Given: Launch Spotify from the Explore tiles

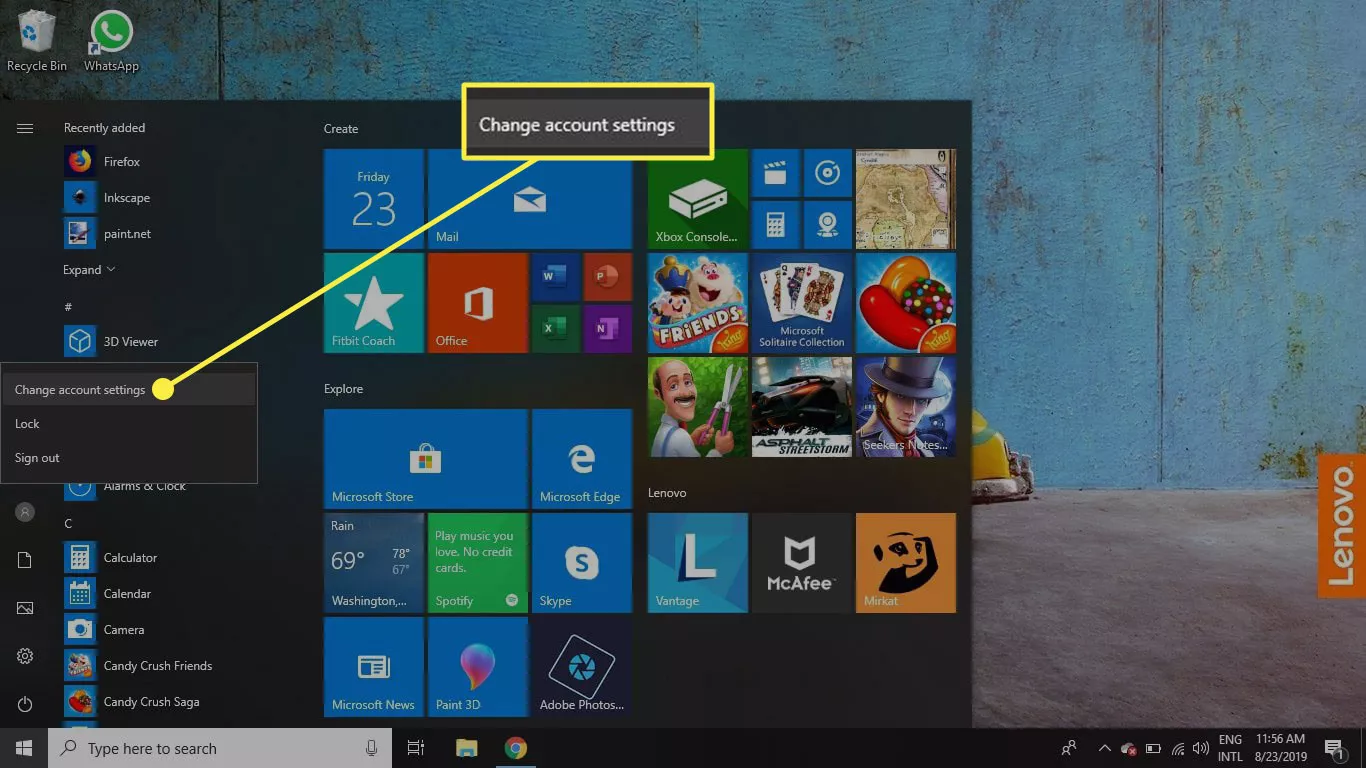Looking at the screenshot, I should (477, 562).
